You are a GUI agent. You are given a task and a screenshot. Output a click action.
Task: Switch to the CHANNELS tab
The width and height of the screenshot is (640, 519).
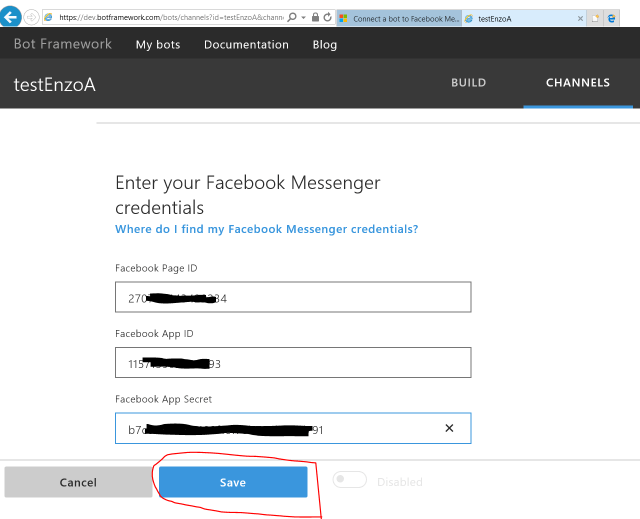pyautogui.click(x=578, y=83)
